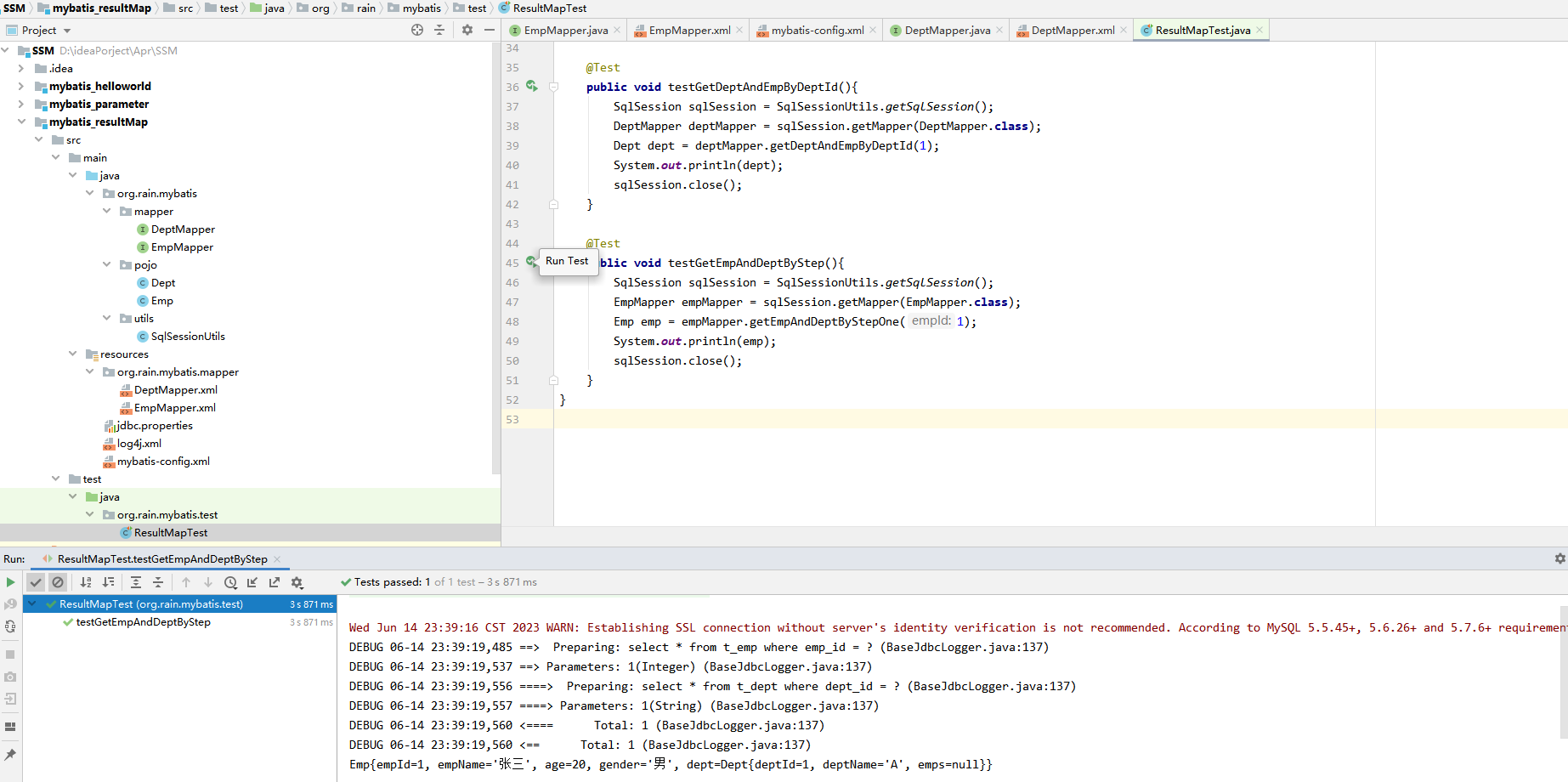The height and width of the screenshot is (782, 1568).
Task: Select EmpMapper.xml in resources tree
Action: coord(175,408)
